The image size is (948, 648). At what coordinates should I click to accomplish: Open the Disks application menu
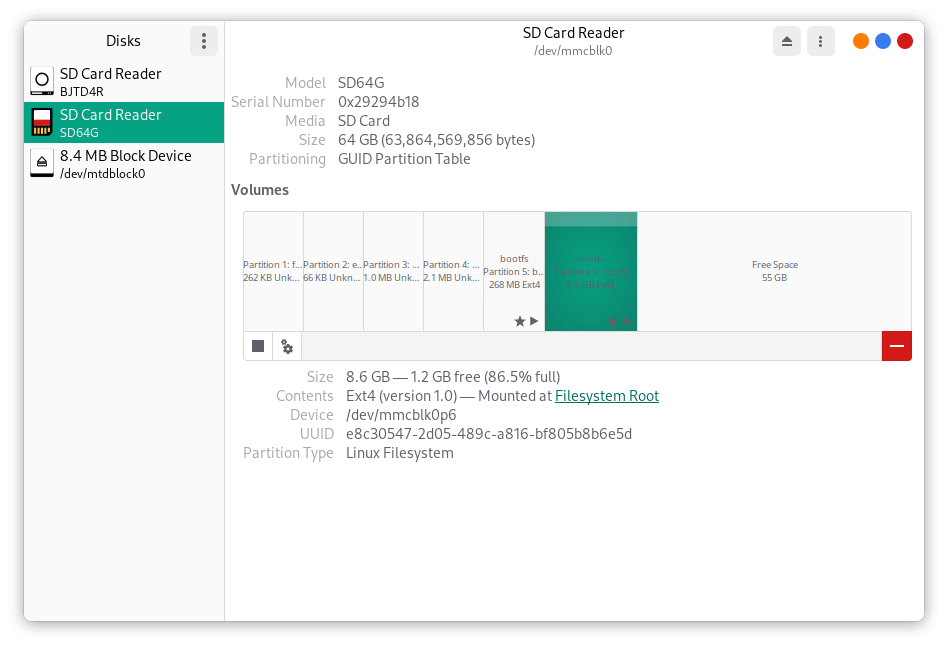tap(204, 41)
